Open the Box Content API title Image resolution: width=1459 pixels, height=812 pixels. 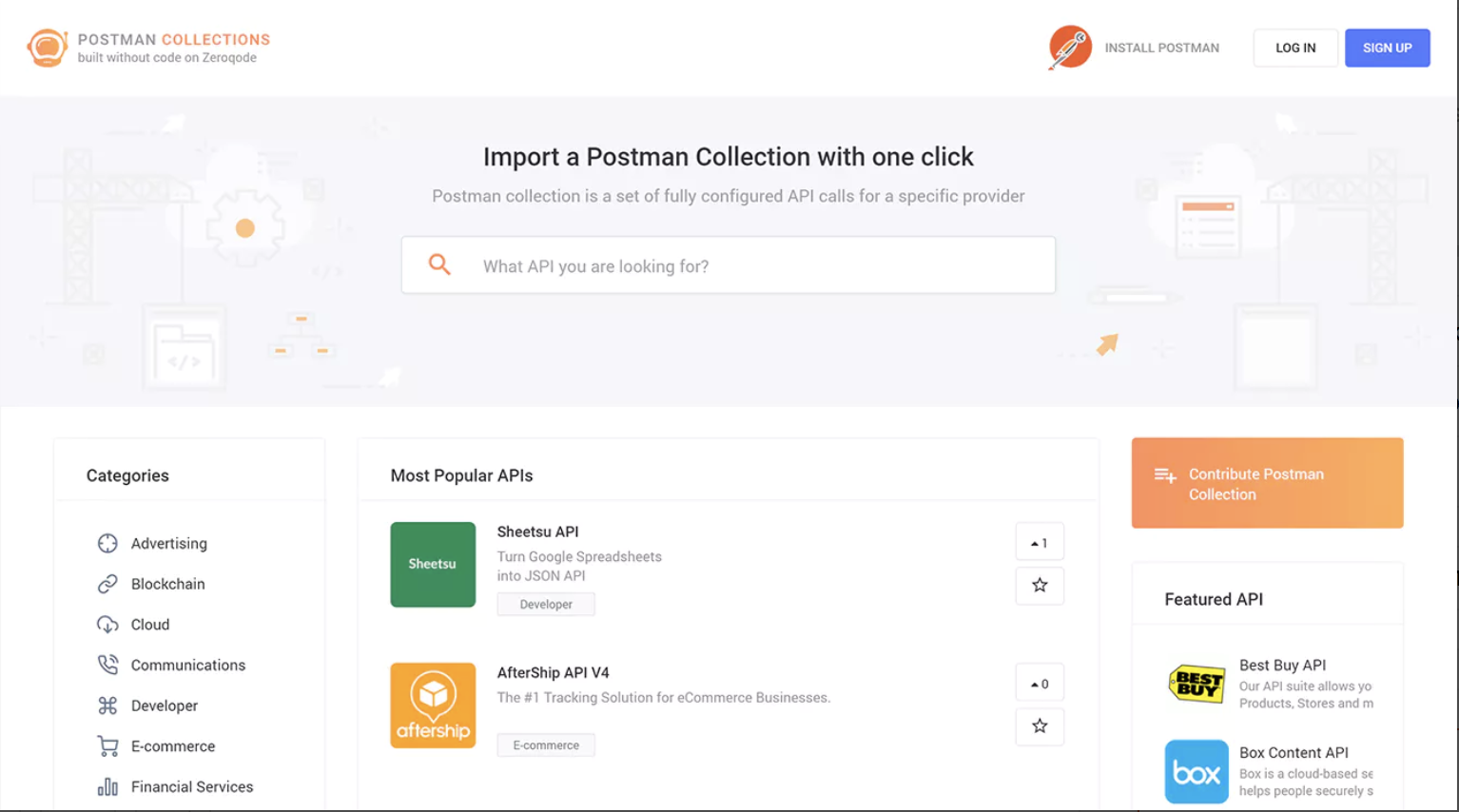pyautogui.click(x=1294, y=752)
